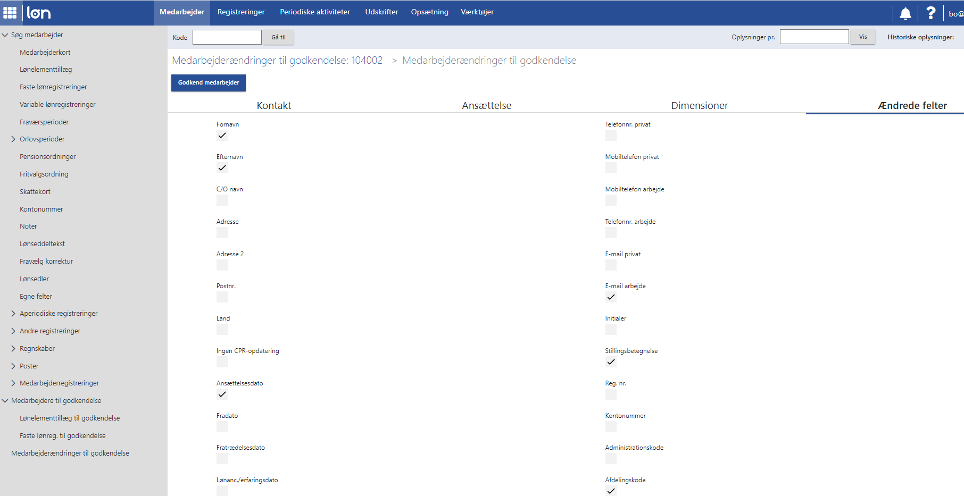Open Skattekort in the sidebar

coord(34,191)
